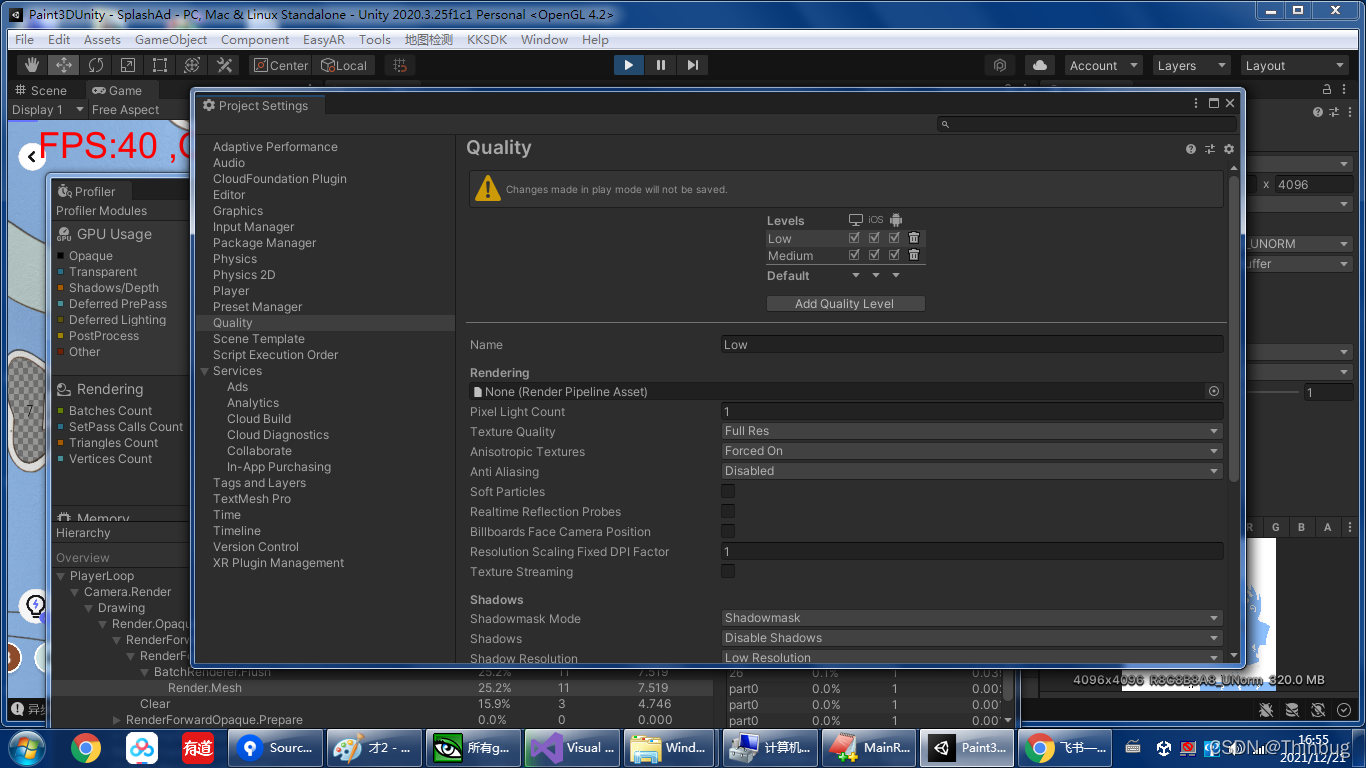This screenshot has height=768, width=1366.
Task: Click Add Quality Level button
Action: point(845,303)
